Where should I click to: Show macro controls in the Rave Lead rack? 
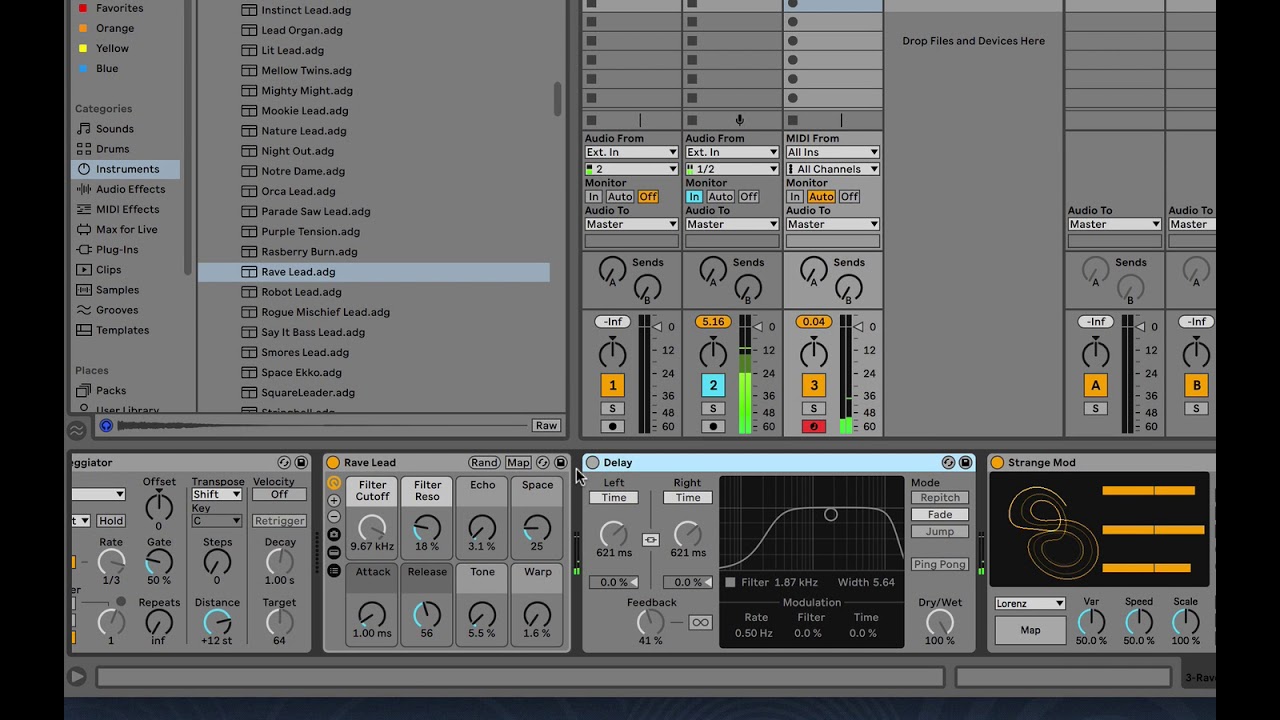pyautogui.click(x=334, y=483)
